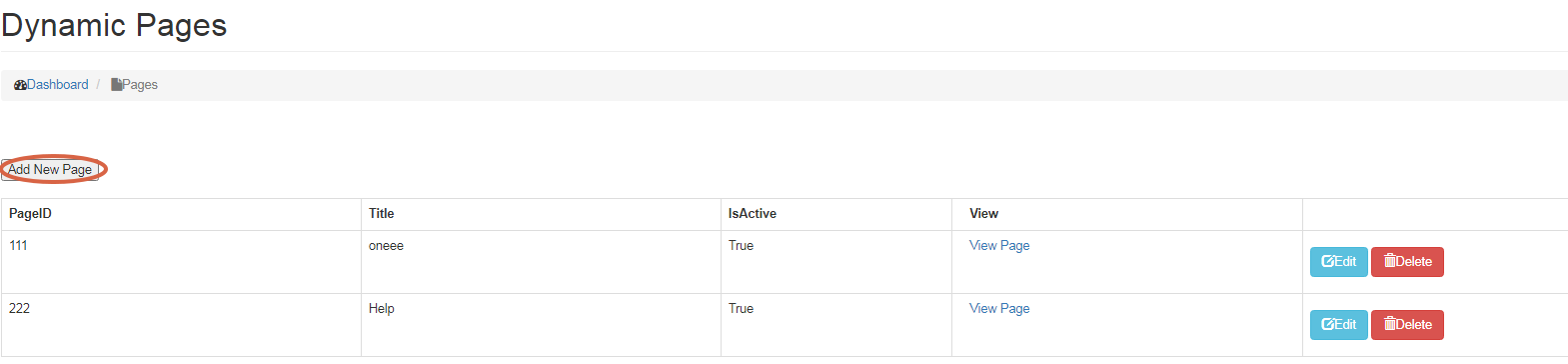Edit the page titled oneee

point(1338,262)
